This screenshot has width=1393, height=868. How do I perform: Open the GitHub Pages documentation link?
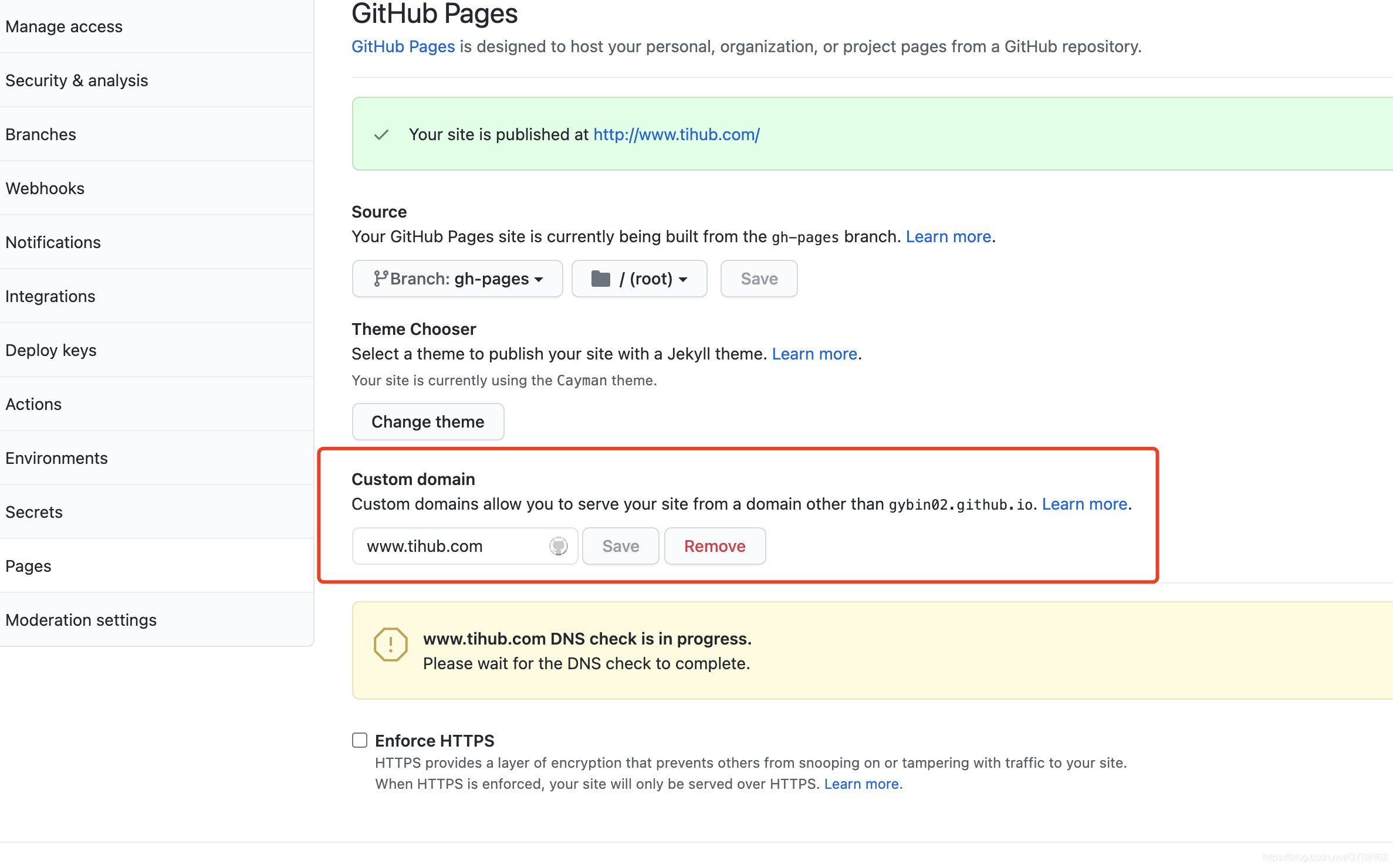[x=403, y=46]
